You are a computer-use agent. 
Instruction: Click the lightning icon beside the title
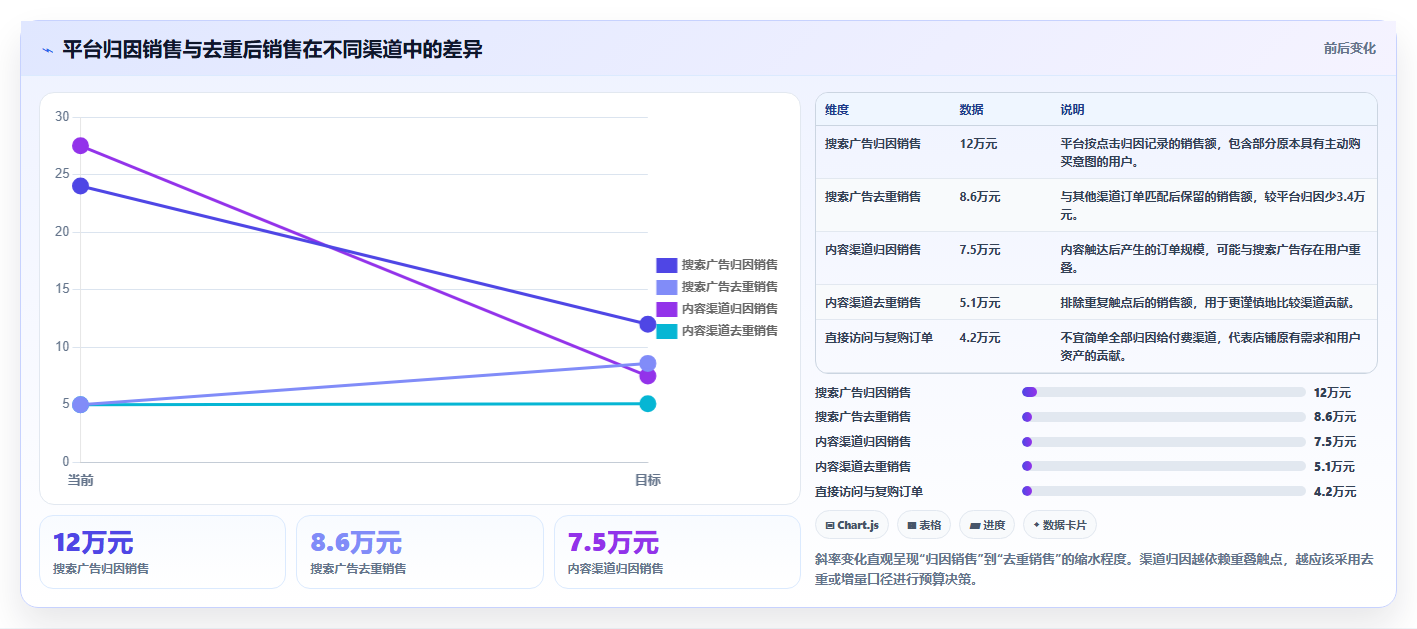(x=47, y=50)
